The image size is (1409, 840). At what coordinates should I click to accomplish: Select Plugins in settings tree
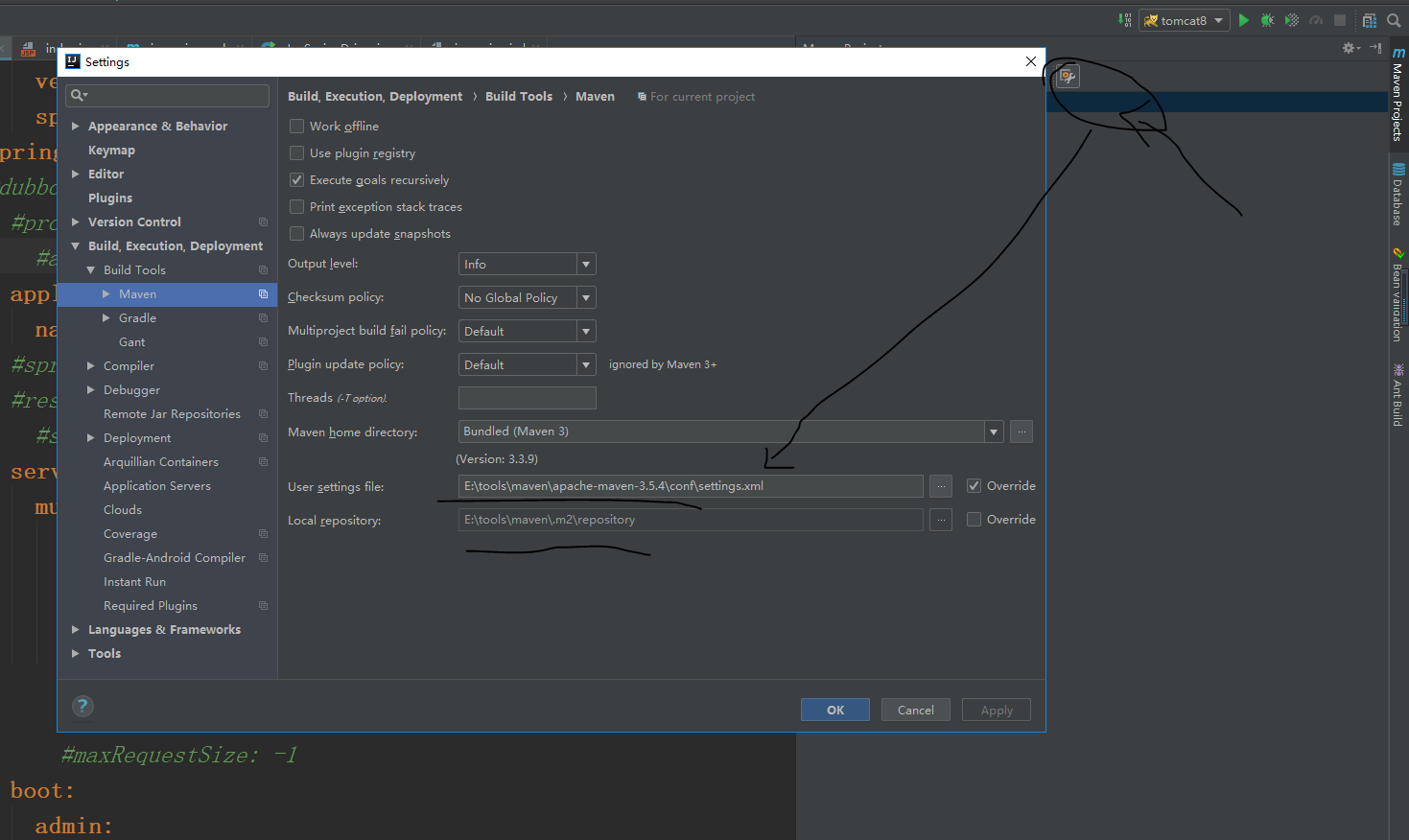pyautogui.click(x=110, y=198)
